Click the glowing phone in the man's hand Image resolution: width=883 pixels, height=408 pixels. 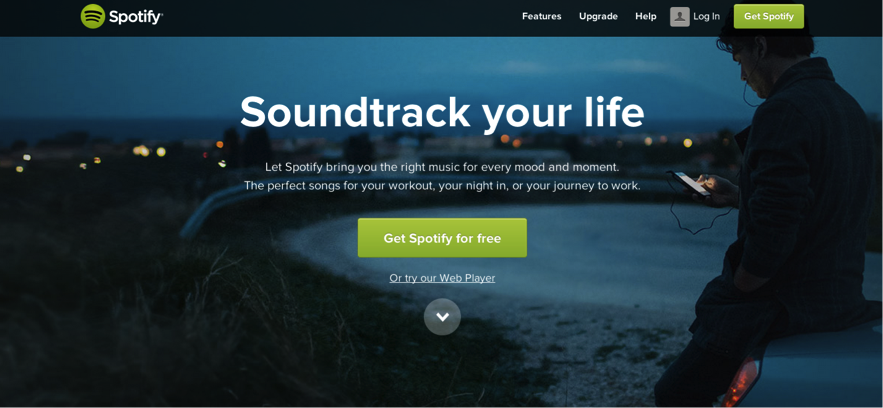pyautogui.click(x=692, y=183)
